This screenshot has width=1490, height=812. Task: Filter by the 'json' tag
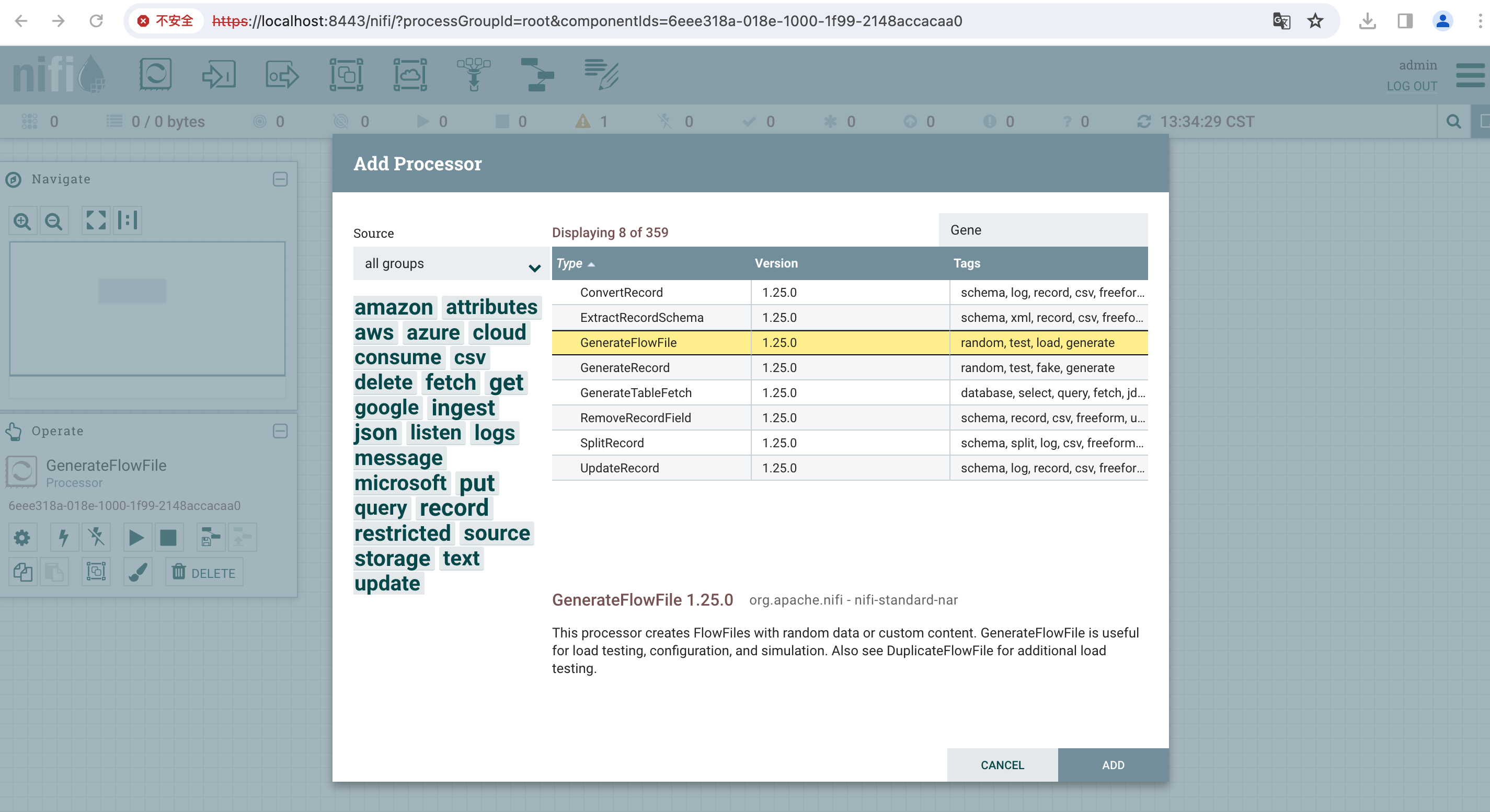(x=376, y=432)
